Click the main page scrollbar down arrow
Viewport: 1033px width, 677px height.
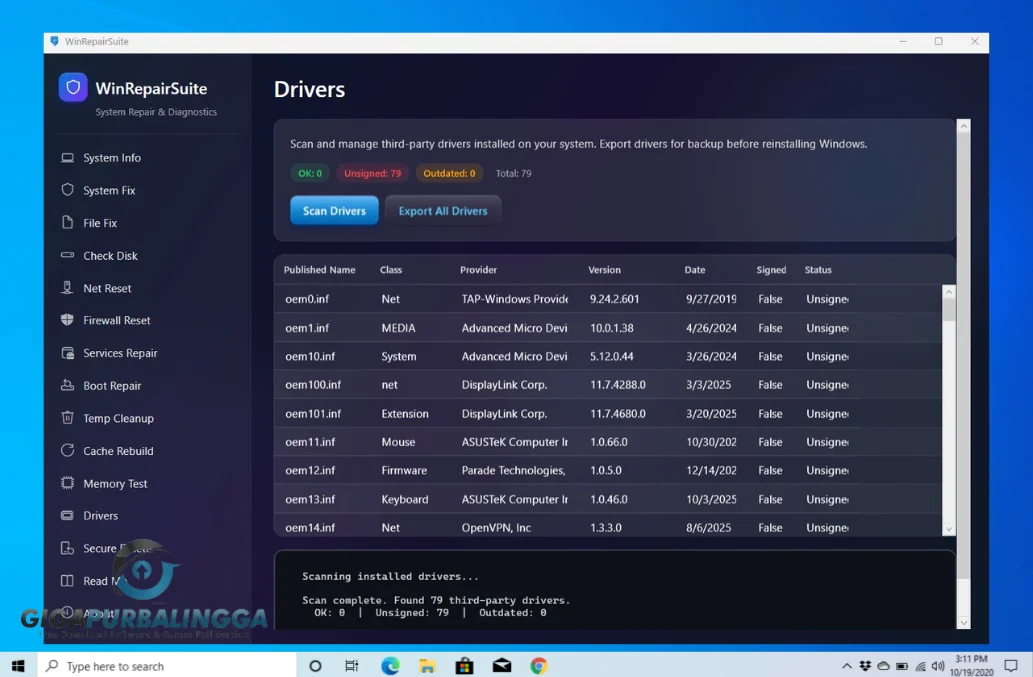coord(963,622)
